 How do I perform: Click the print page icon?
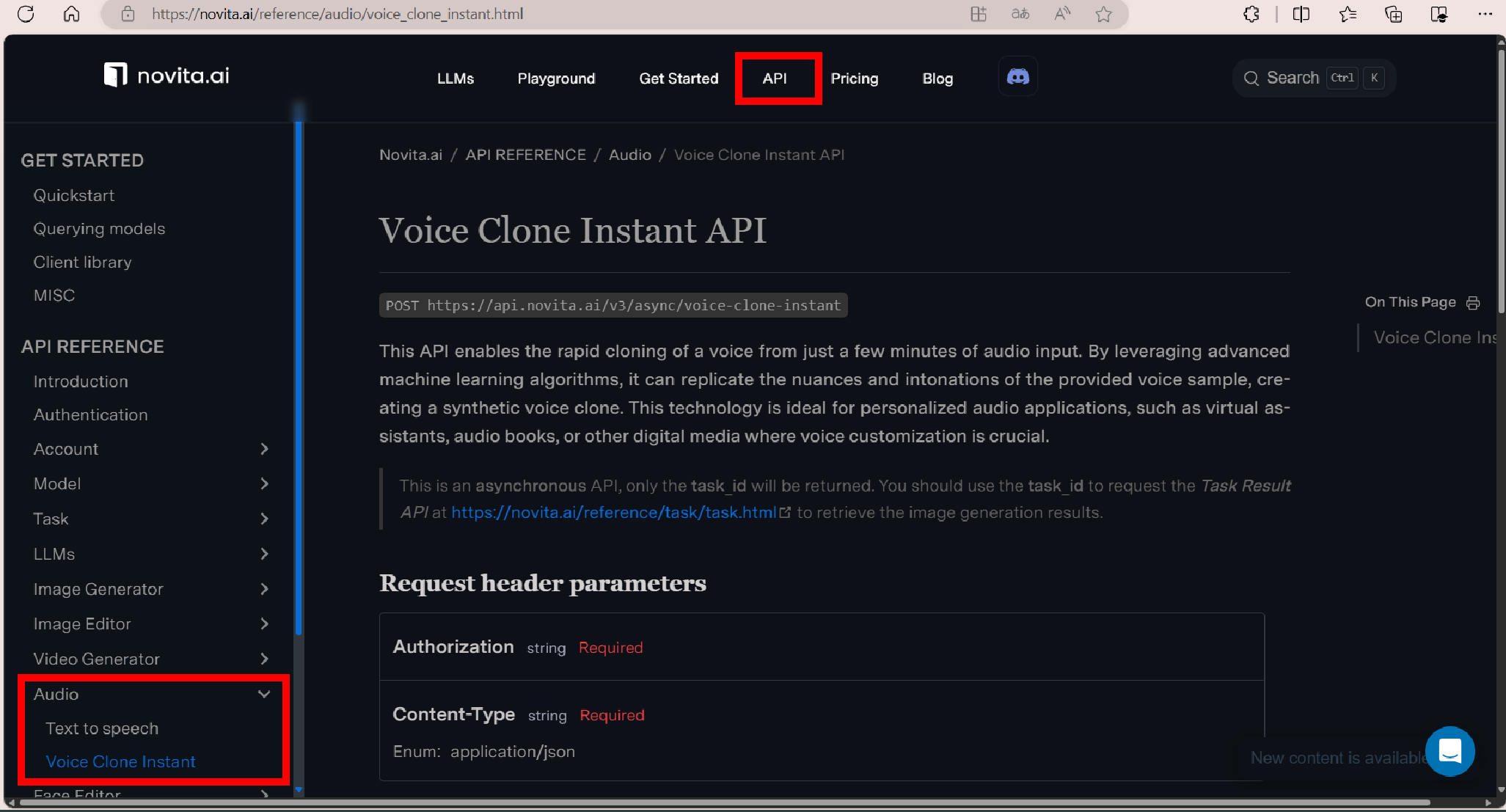1473,303
